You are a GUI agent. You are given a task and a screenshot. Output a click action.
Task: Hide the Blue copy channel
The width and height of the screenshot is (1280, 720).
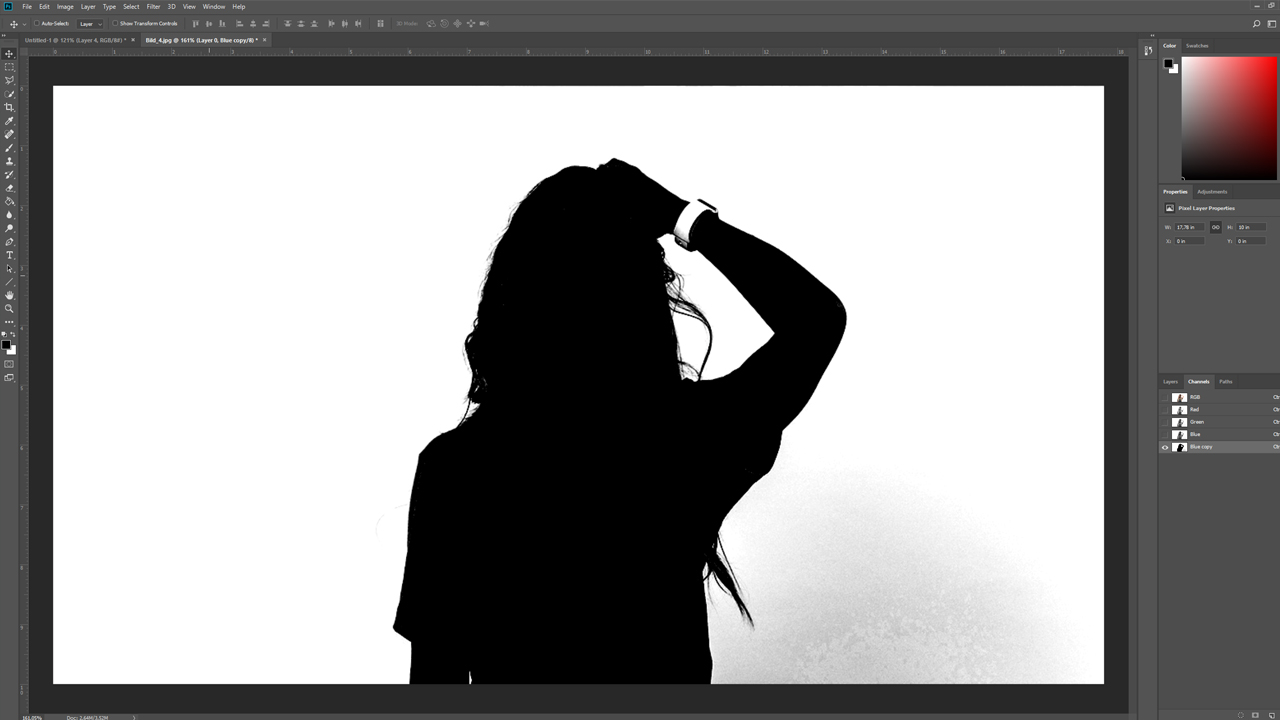click(1165, 447)
